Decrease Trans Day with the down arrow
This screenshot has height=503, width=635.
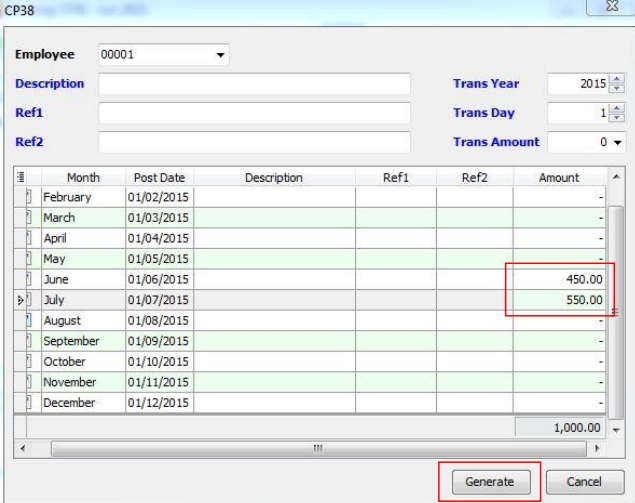click(617, 118)
